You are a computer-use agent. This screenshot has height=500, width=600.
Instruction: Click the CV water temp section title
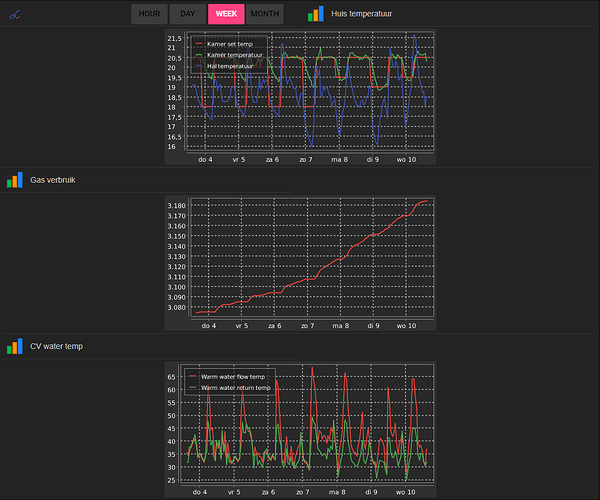(56, 347)
